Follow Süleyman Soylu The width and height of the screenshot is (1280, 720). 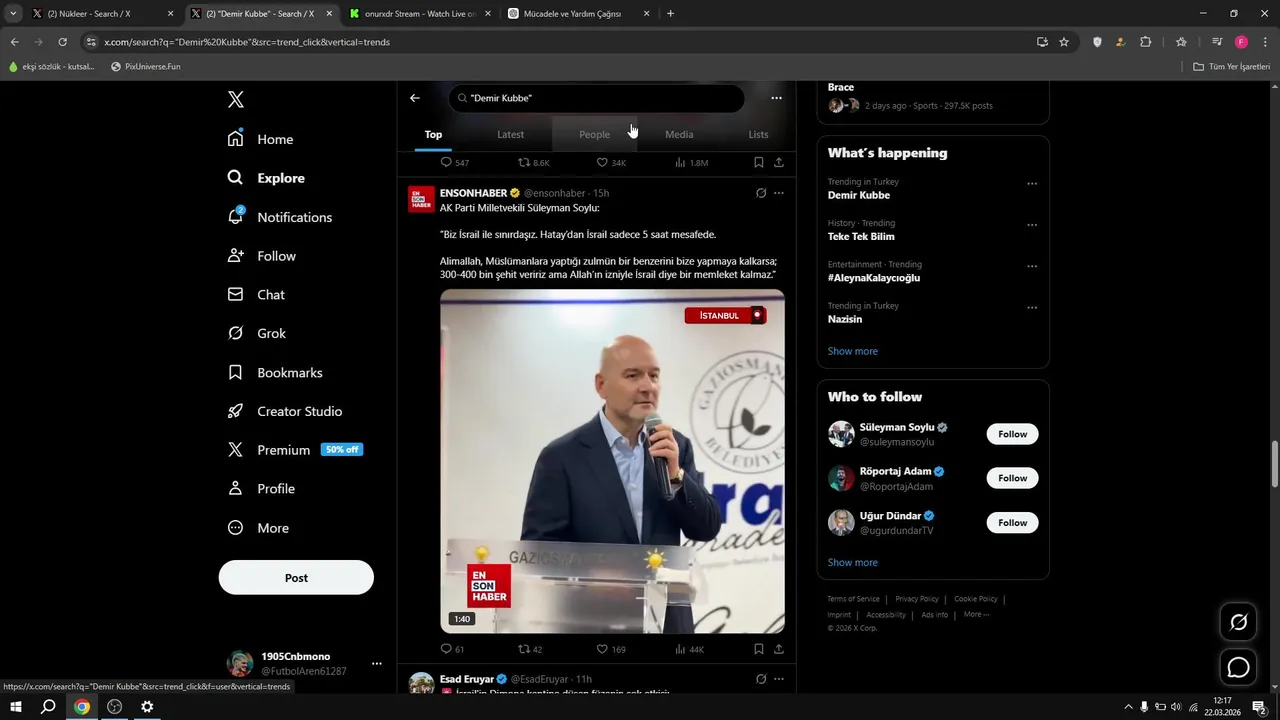(1012, 434)
